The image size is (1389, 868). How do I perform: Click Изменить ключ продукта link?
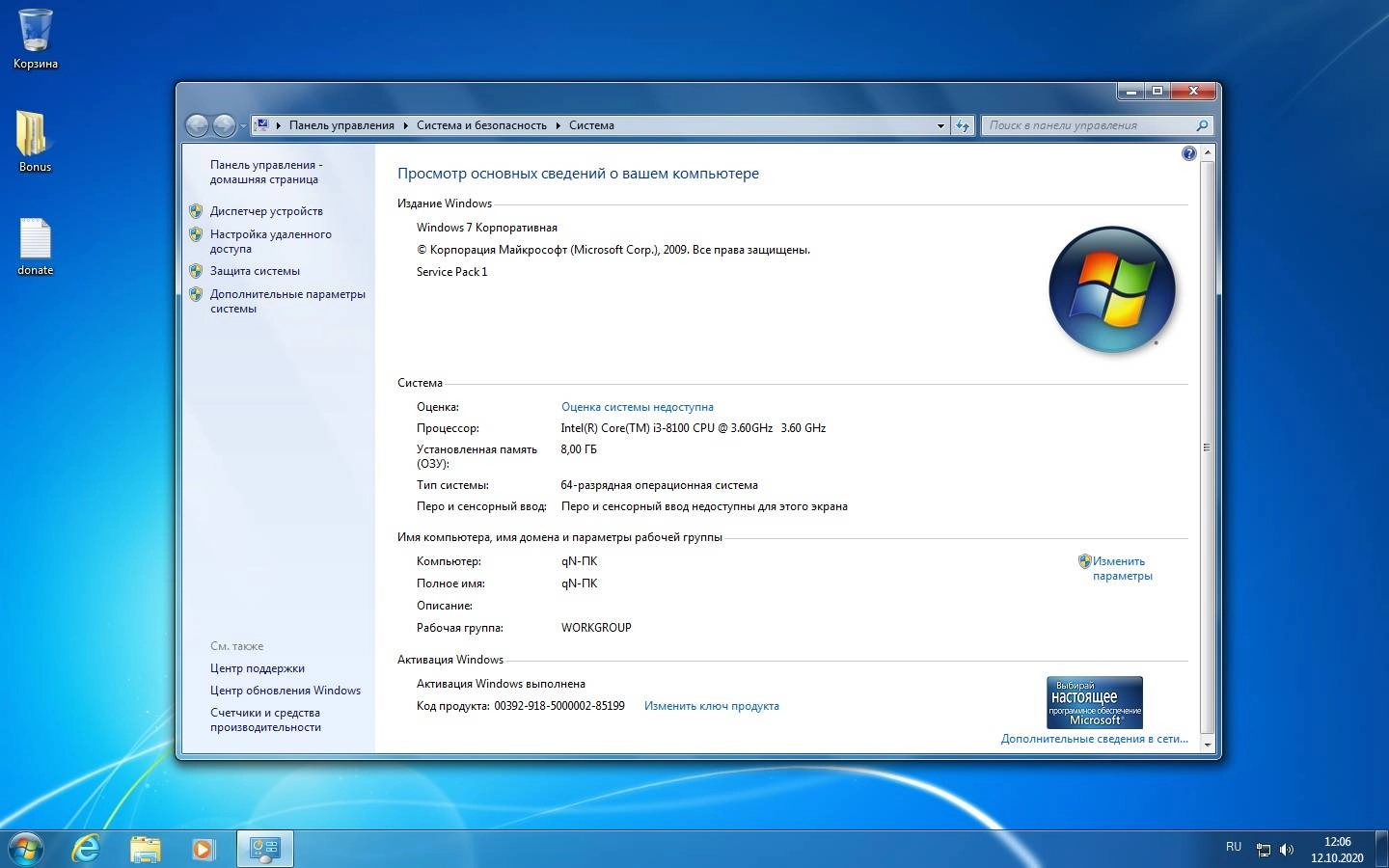(x=712, y=706)
